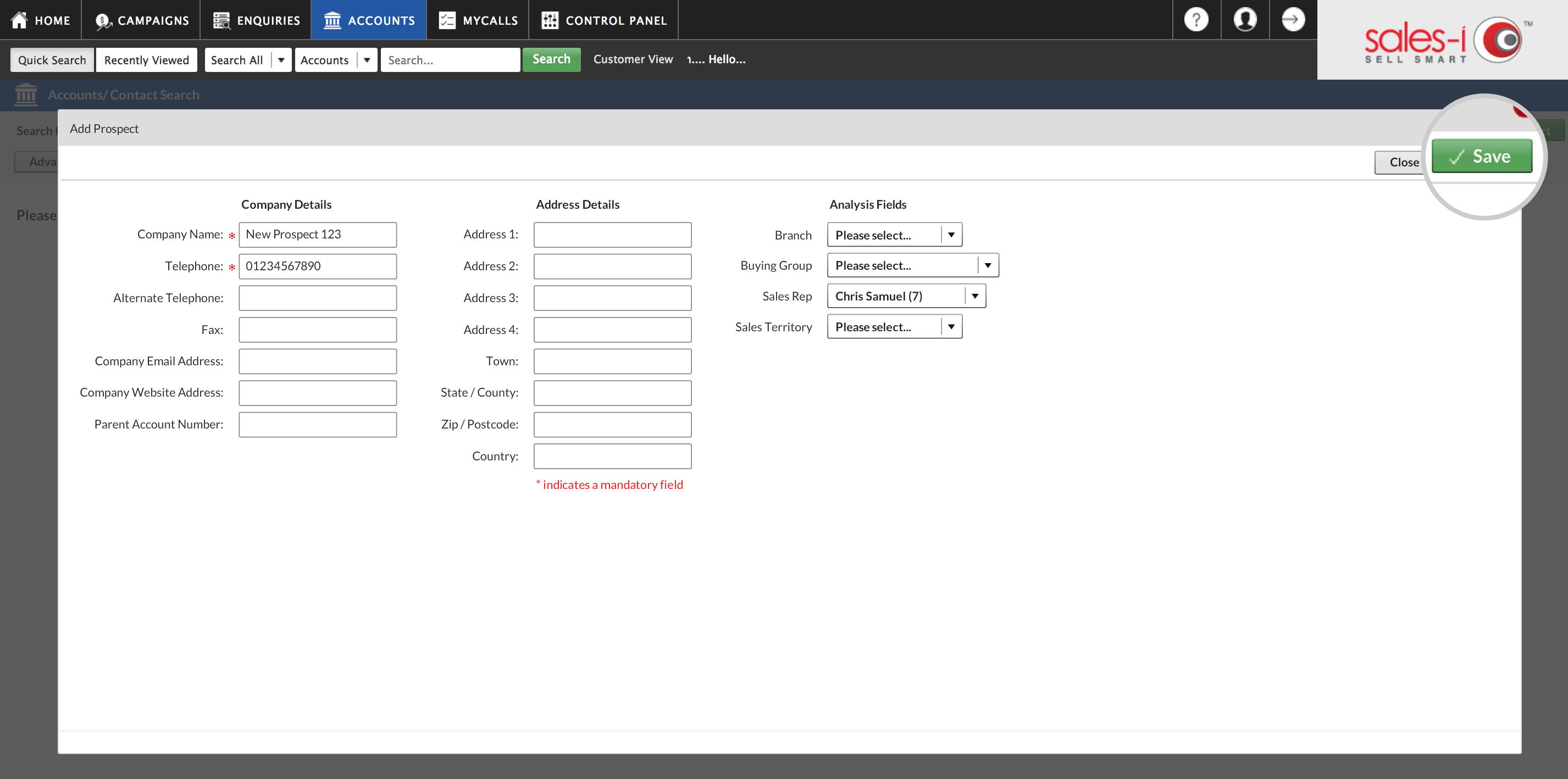The width and height of the screenshot is (1568, 779).
Task: Switch to Quick Search tab
Action: (52, 60)
